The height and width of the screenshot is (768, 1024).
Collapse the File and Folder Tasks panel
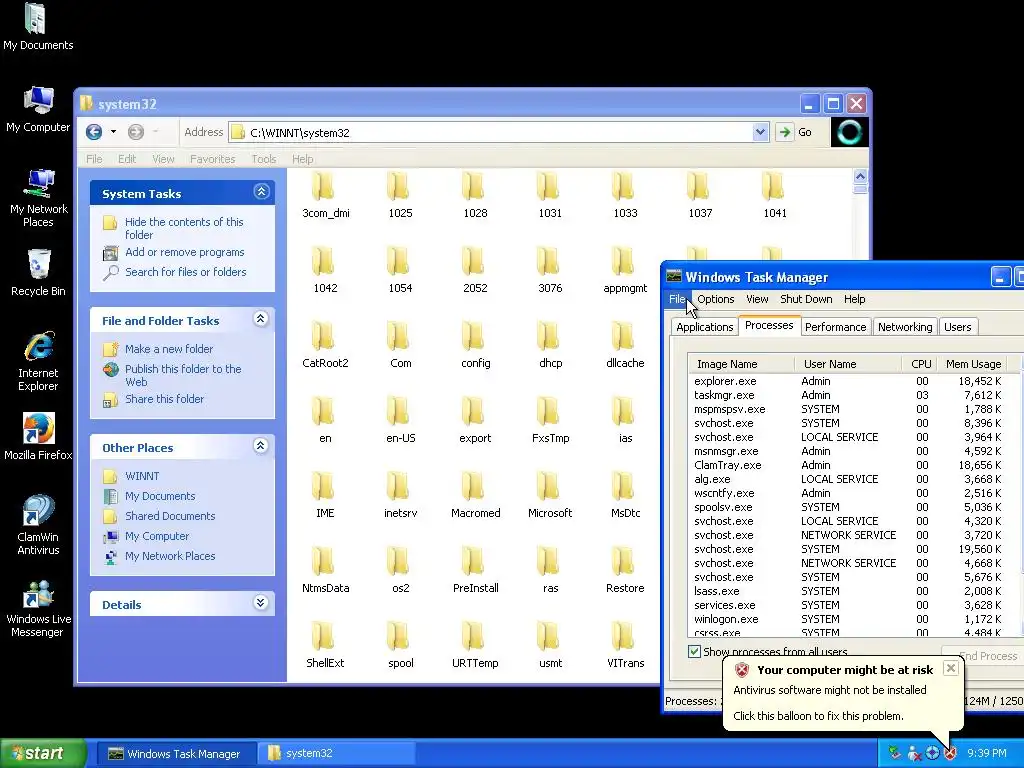(261, 319)
